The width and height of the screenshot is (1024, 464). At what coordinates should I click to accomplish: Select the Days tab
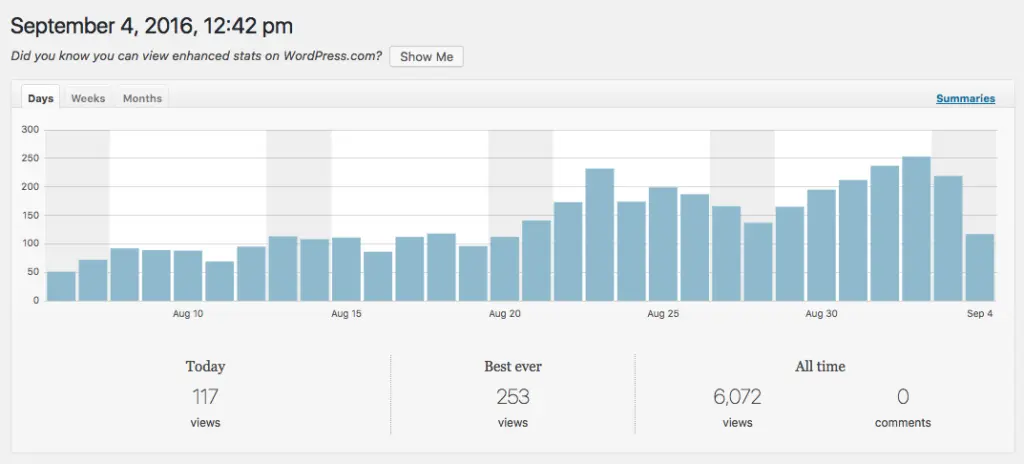click(40, 98)
